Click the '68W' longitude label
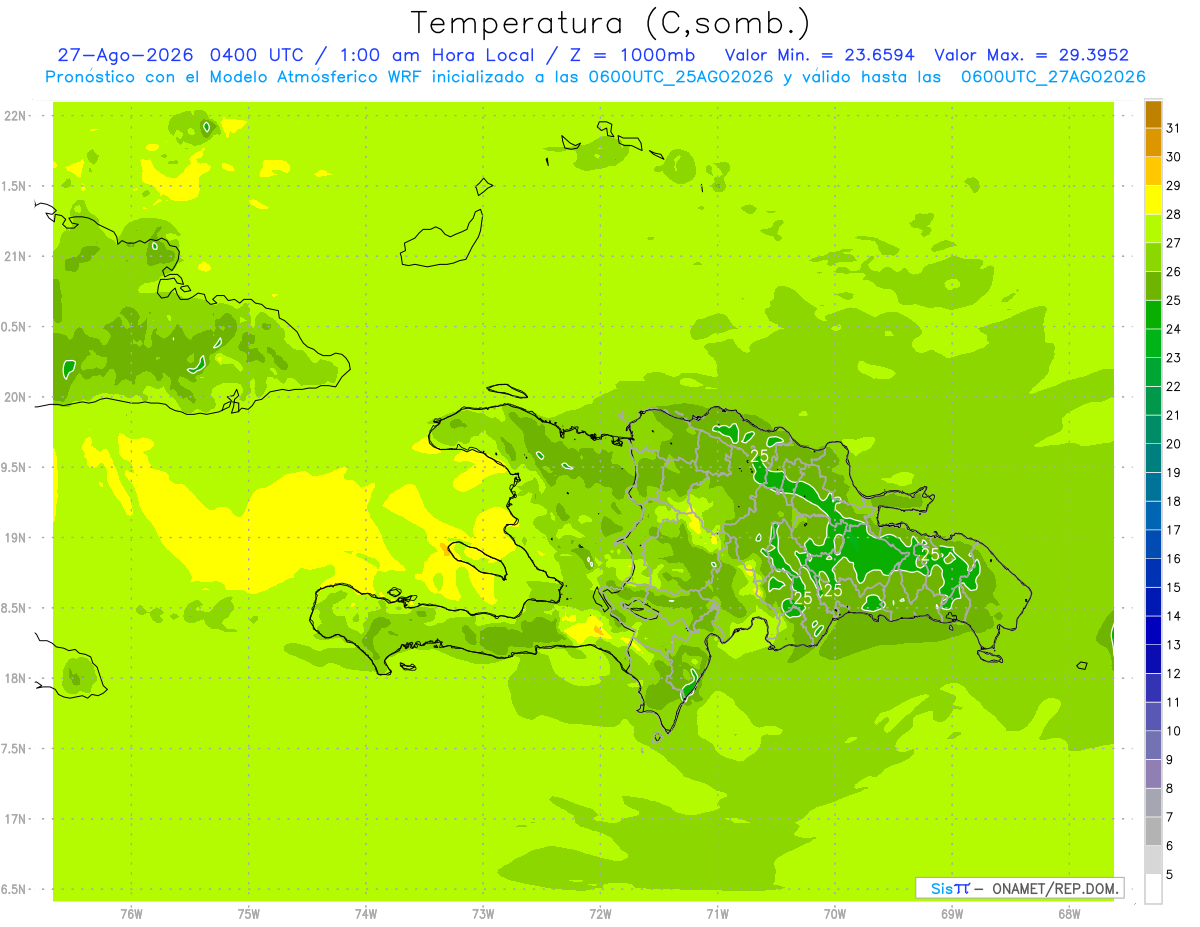Viewport: 1200px width, 927px height. [1069, 914]
